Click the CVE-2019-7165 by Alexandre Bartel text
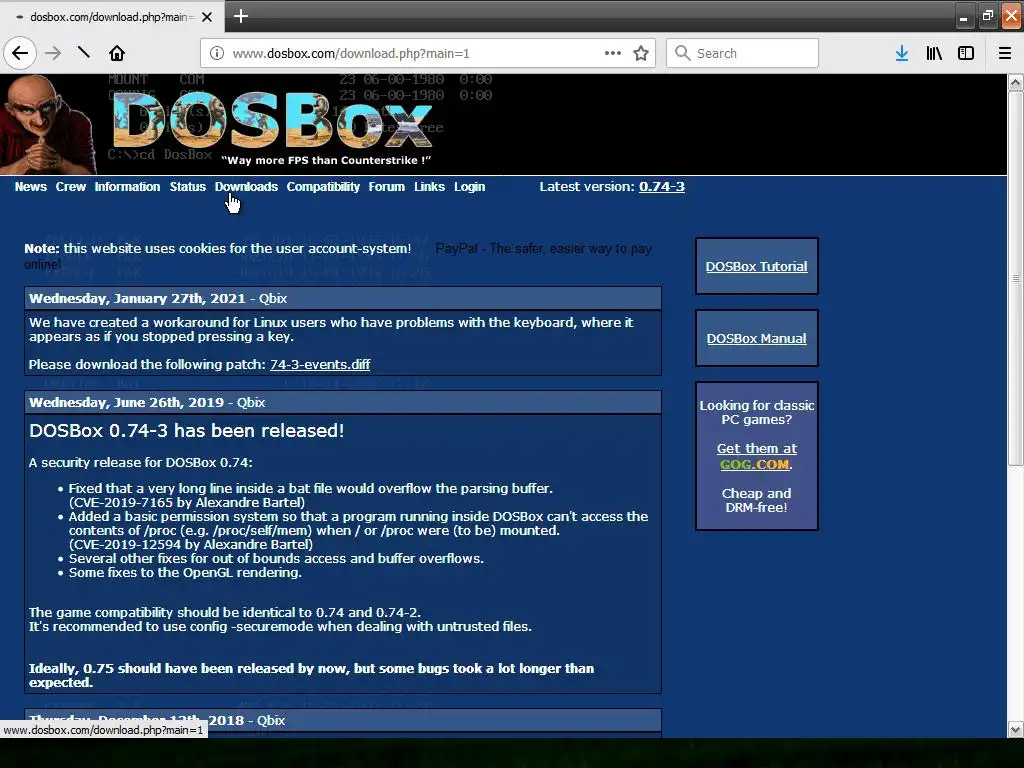This screenshot has height=768, width=1024. coord(187,503)
